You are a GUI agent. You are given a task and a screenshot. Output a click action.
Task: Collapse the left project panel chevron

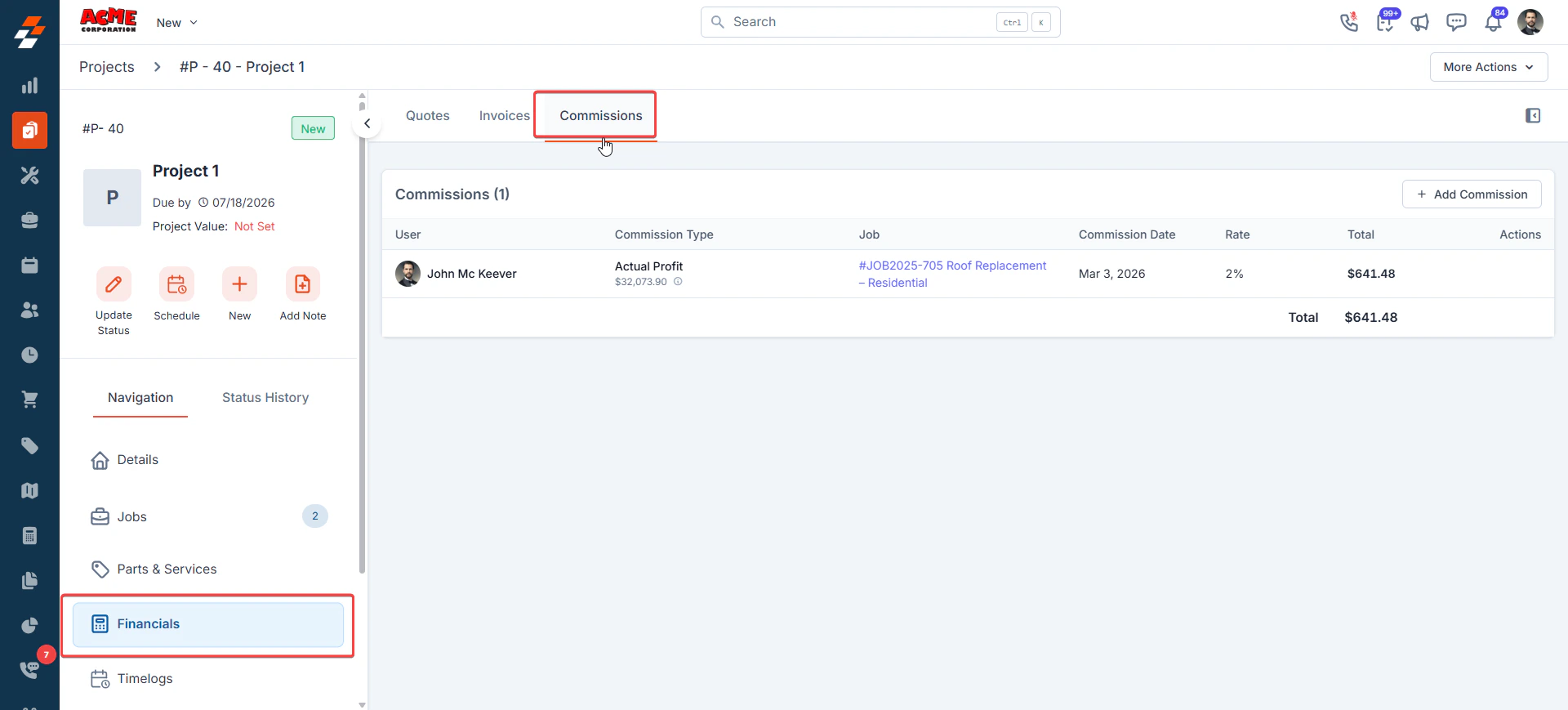click(367, 123)
